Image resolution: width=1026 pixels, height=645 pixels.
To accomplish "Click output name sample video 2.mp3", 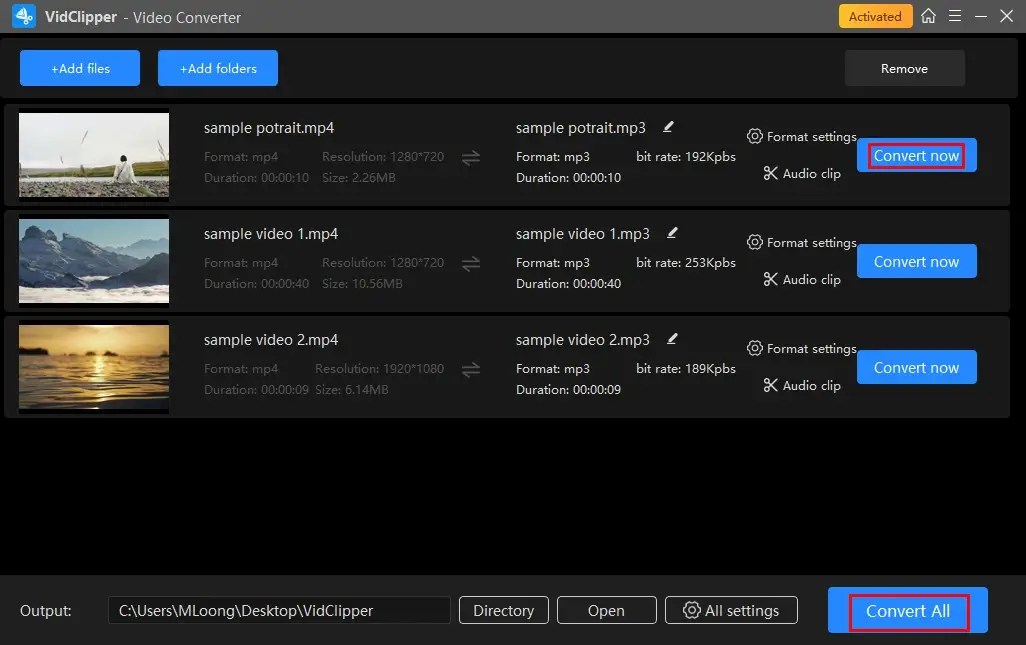I will 582,340.
